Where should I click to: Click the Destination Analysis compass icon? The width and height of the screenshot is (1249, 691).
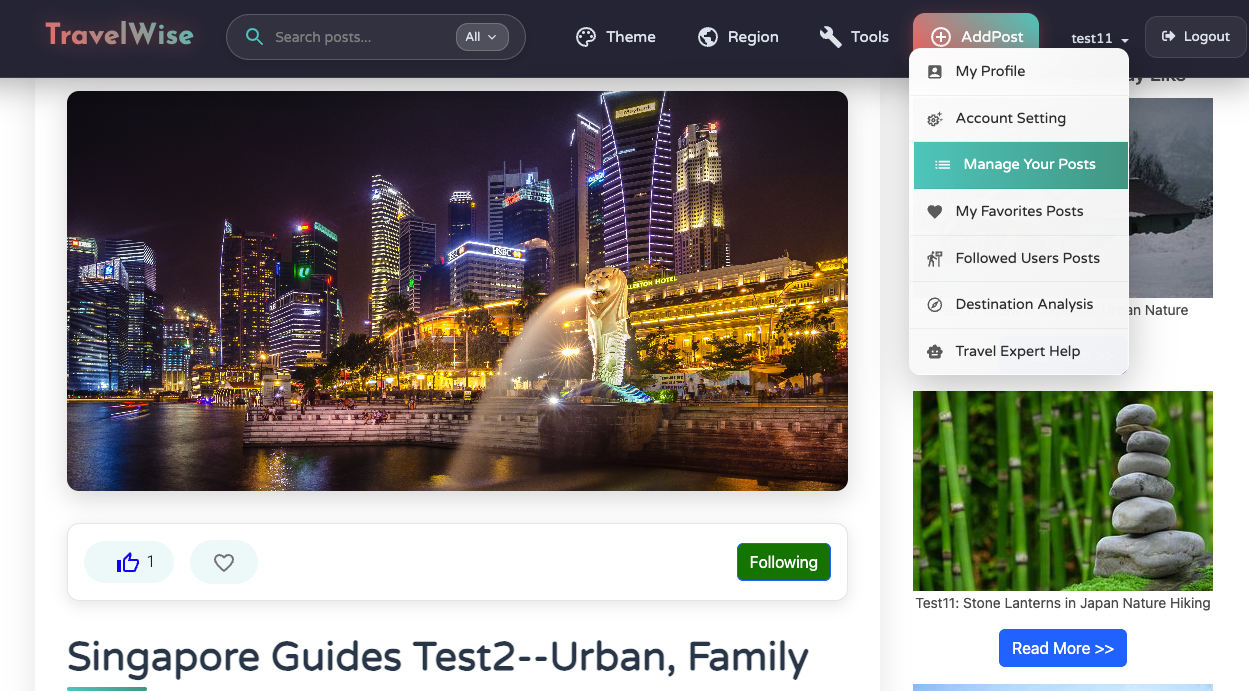935,305
